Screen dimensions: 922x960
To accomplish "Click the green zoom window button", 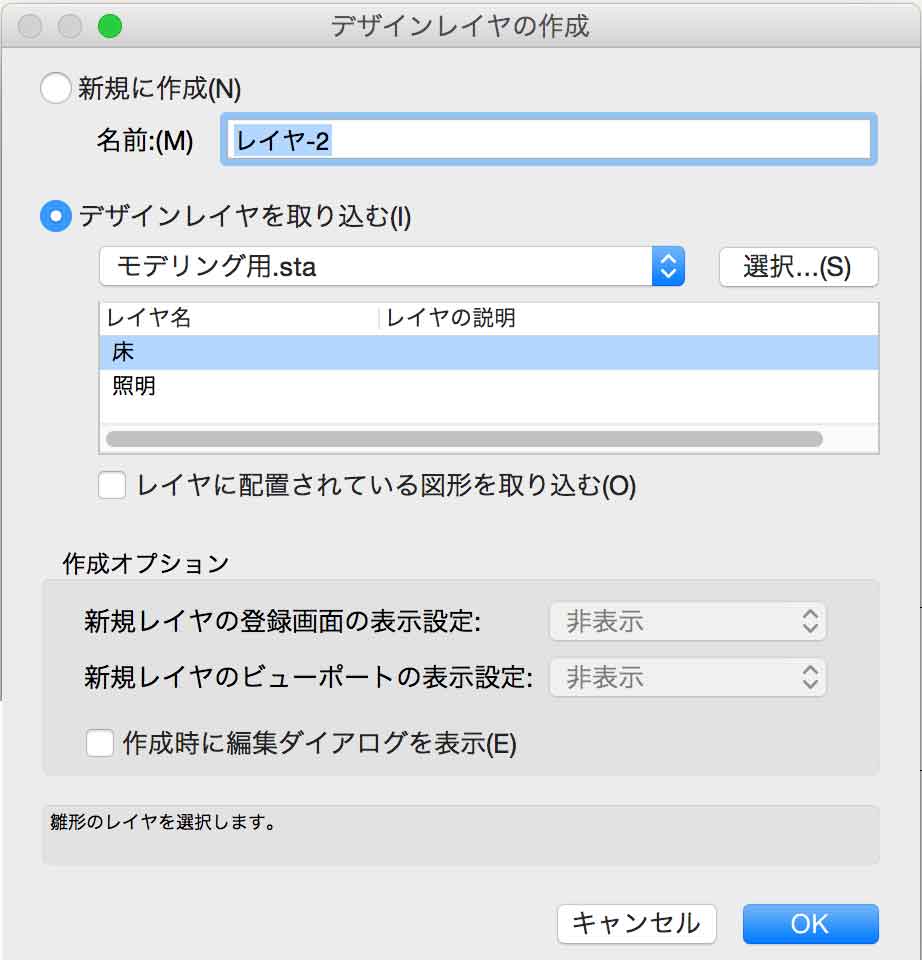I will click(x=110, y=26).
